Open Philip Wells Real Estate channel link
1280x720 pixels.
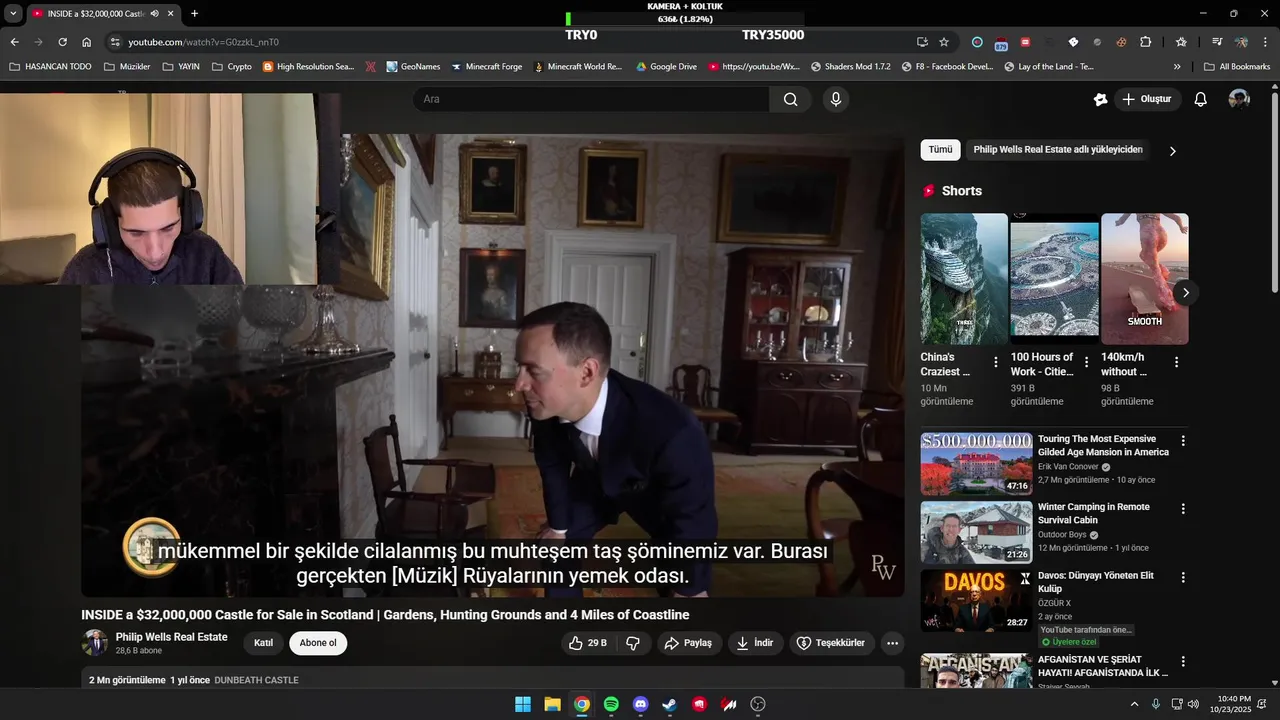171,637
